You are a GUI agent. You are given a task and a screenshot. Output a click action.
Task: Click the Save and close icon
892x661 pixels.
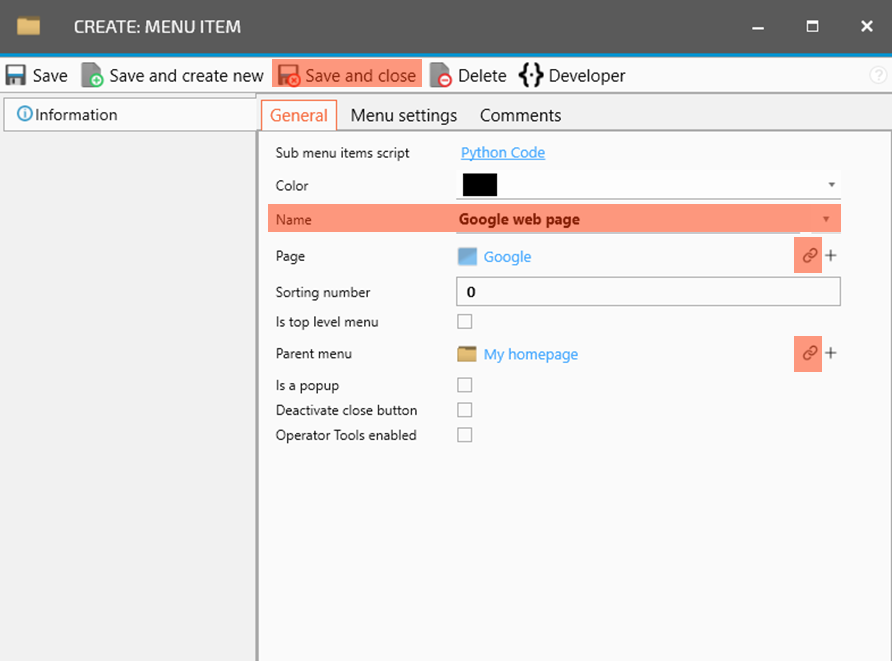289,76
